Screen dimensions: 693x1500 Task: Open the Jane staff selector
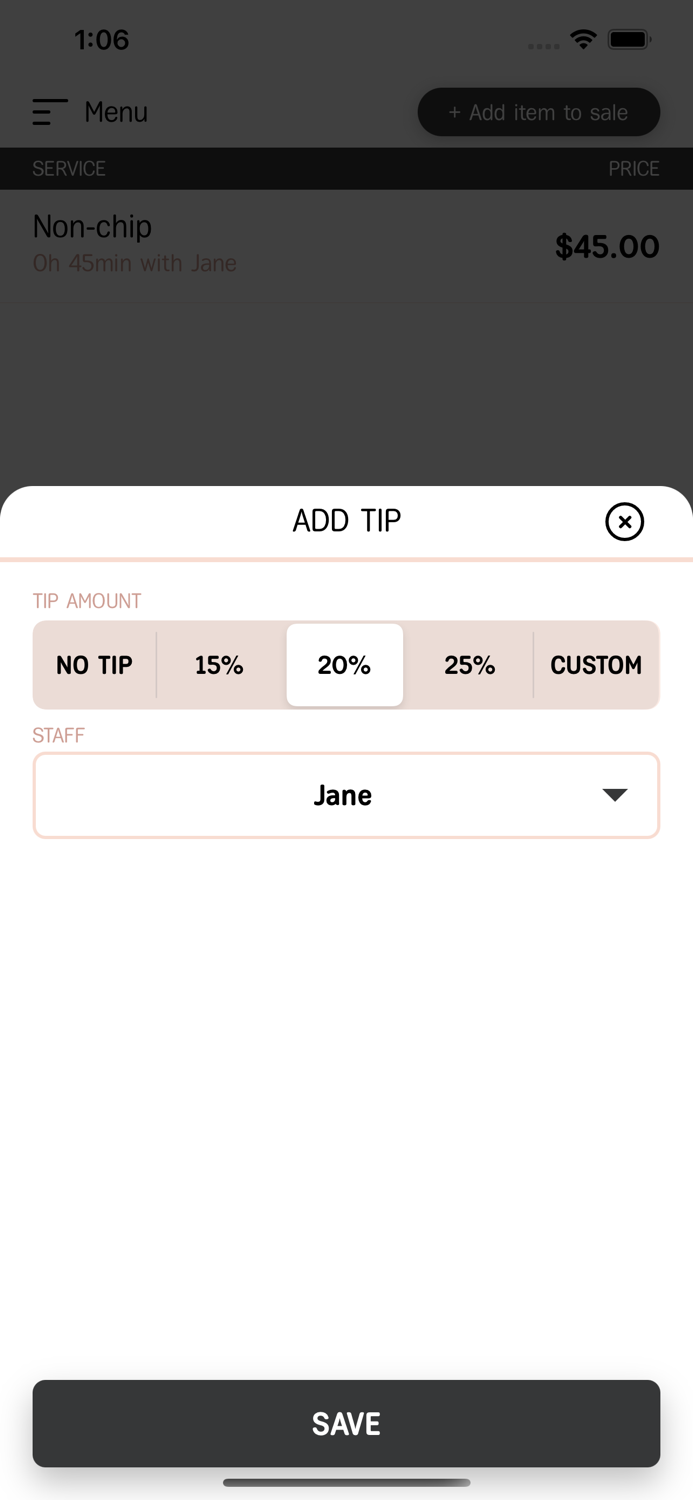coord(343,795)
